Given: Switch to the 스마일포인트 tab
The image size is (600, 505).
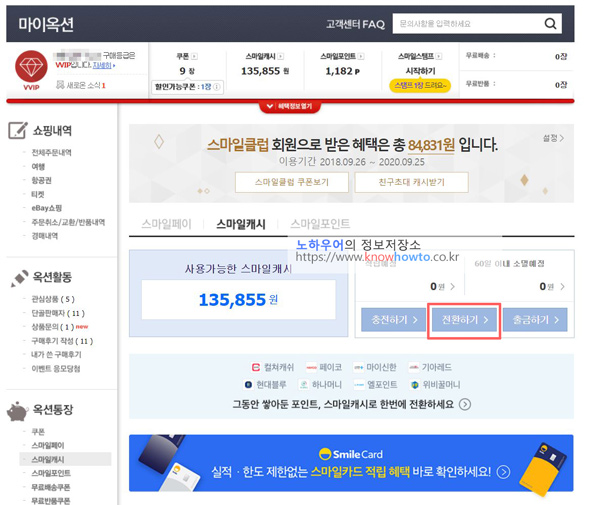Looking at the screenshot, I should pyautogui.click(x=320, y=224).
